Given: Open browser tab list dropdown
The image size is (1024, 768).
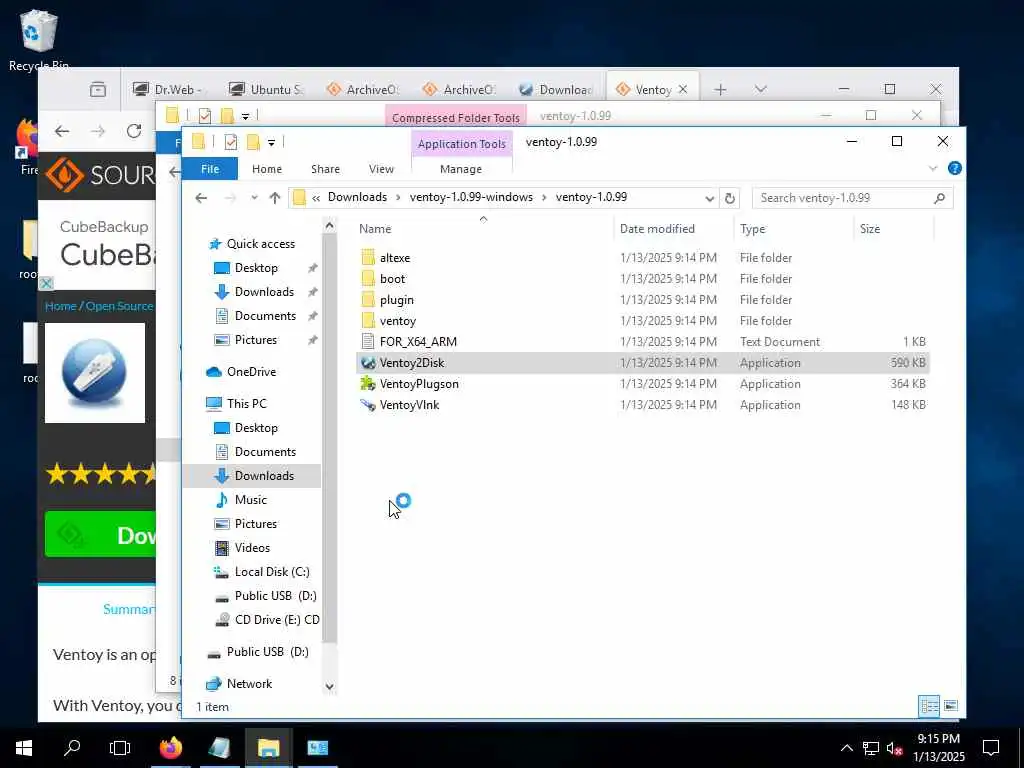Looking at the screenshot, I should click(x=760, y=89).
